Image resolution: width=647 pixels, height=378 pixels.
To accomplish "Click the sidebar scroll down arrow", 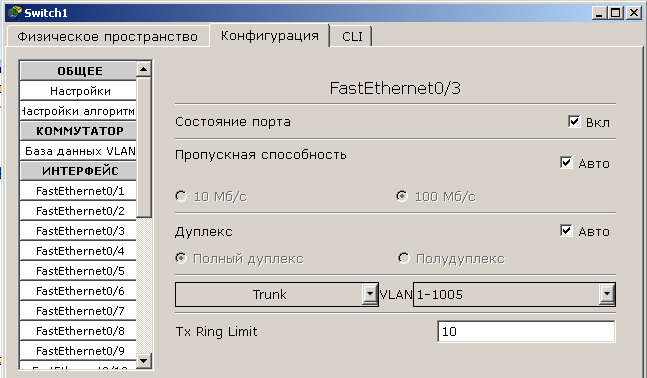I will click(144, 361).
